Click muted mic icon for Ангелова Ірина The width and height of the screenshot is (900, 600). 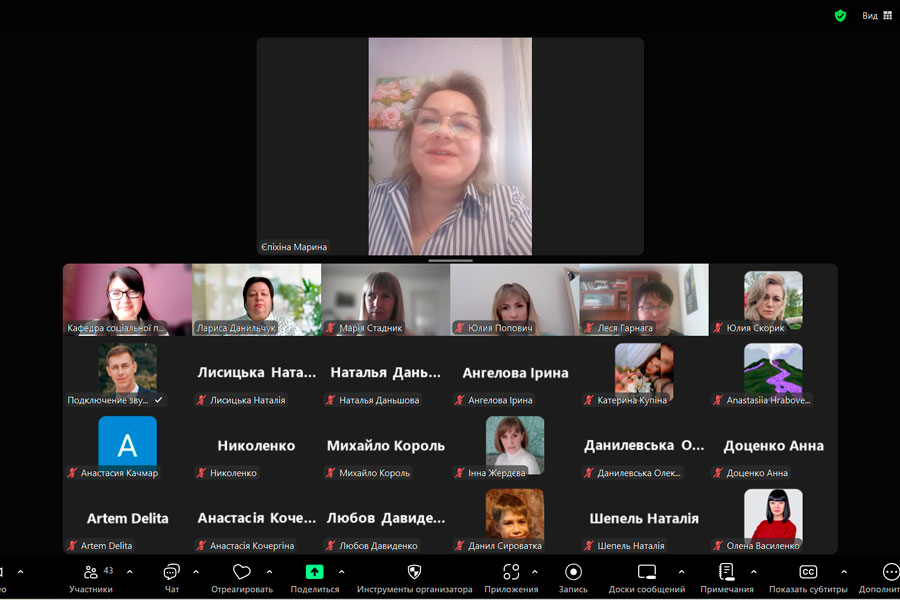(x=460, y=400)
